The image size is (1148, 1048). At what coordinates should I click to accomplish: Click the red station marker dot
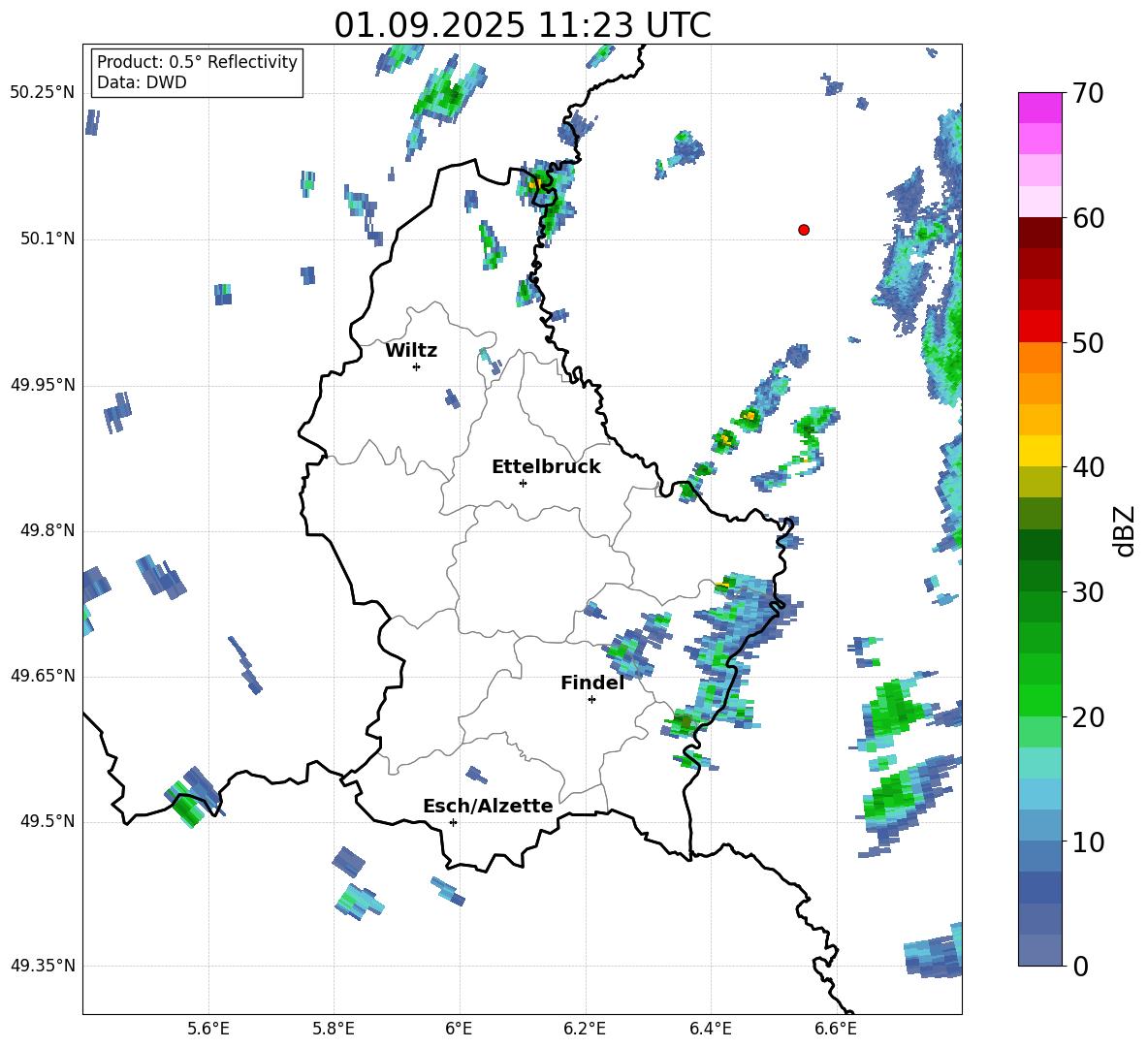803,230
